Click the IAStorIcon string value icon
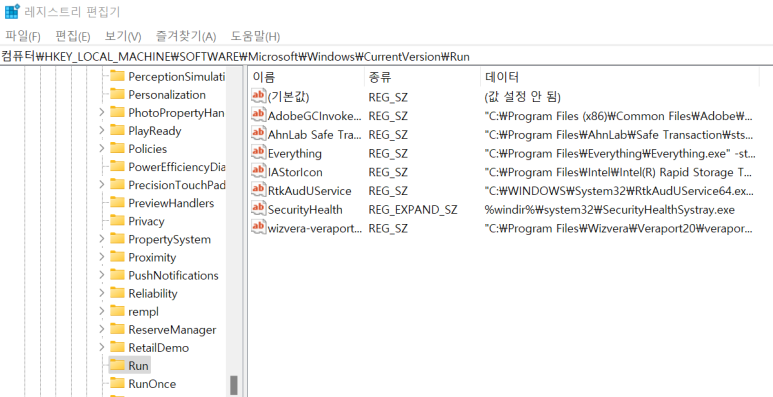Image resolution: width=773 pixels, height=397 pixels. pyautogui.click(x=259, y=172)
